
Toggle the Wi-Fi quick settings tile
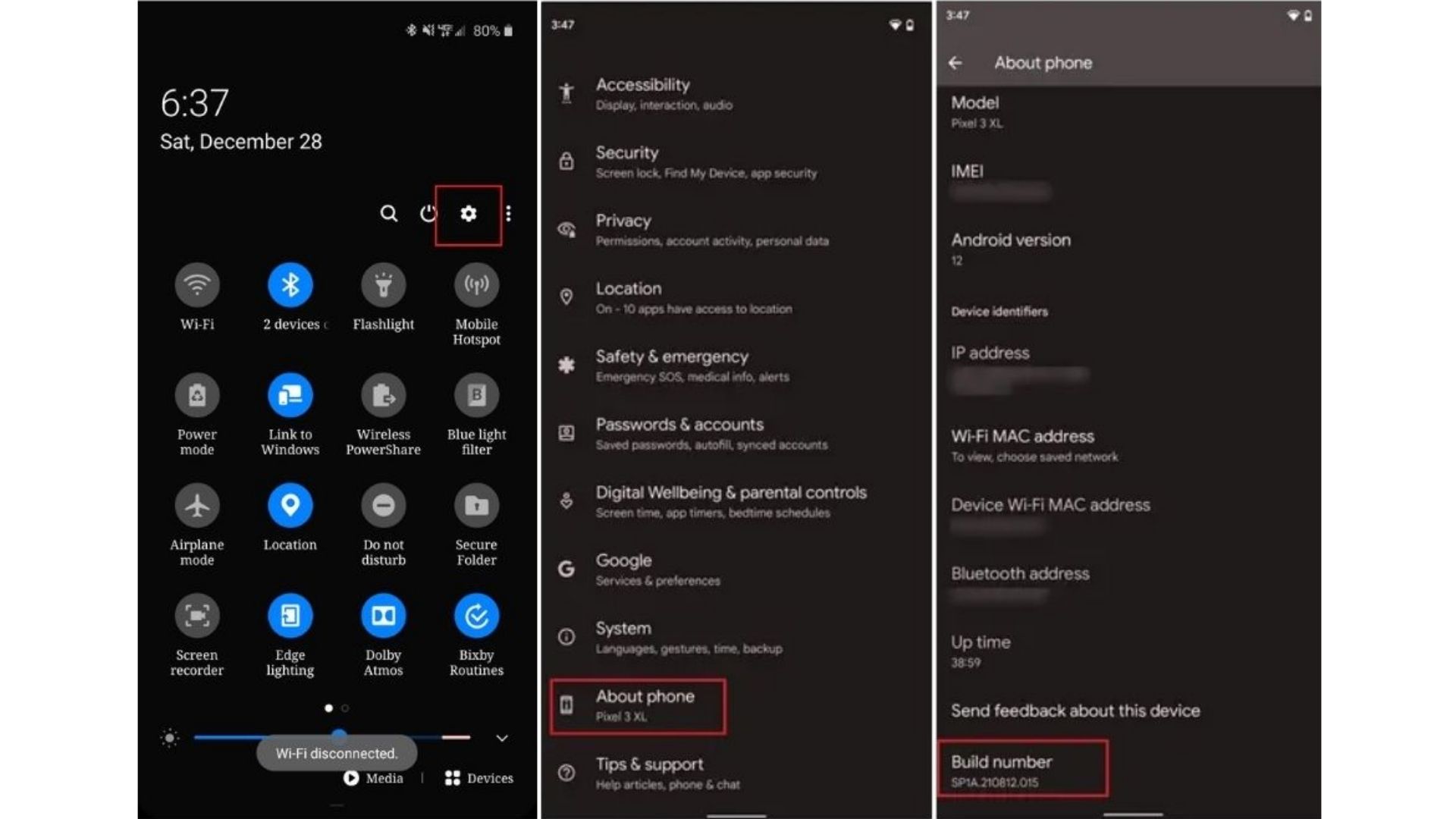[x=196, y=285]
